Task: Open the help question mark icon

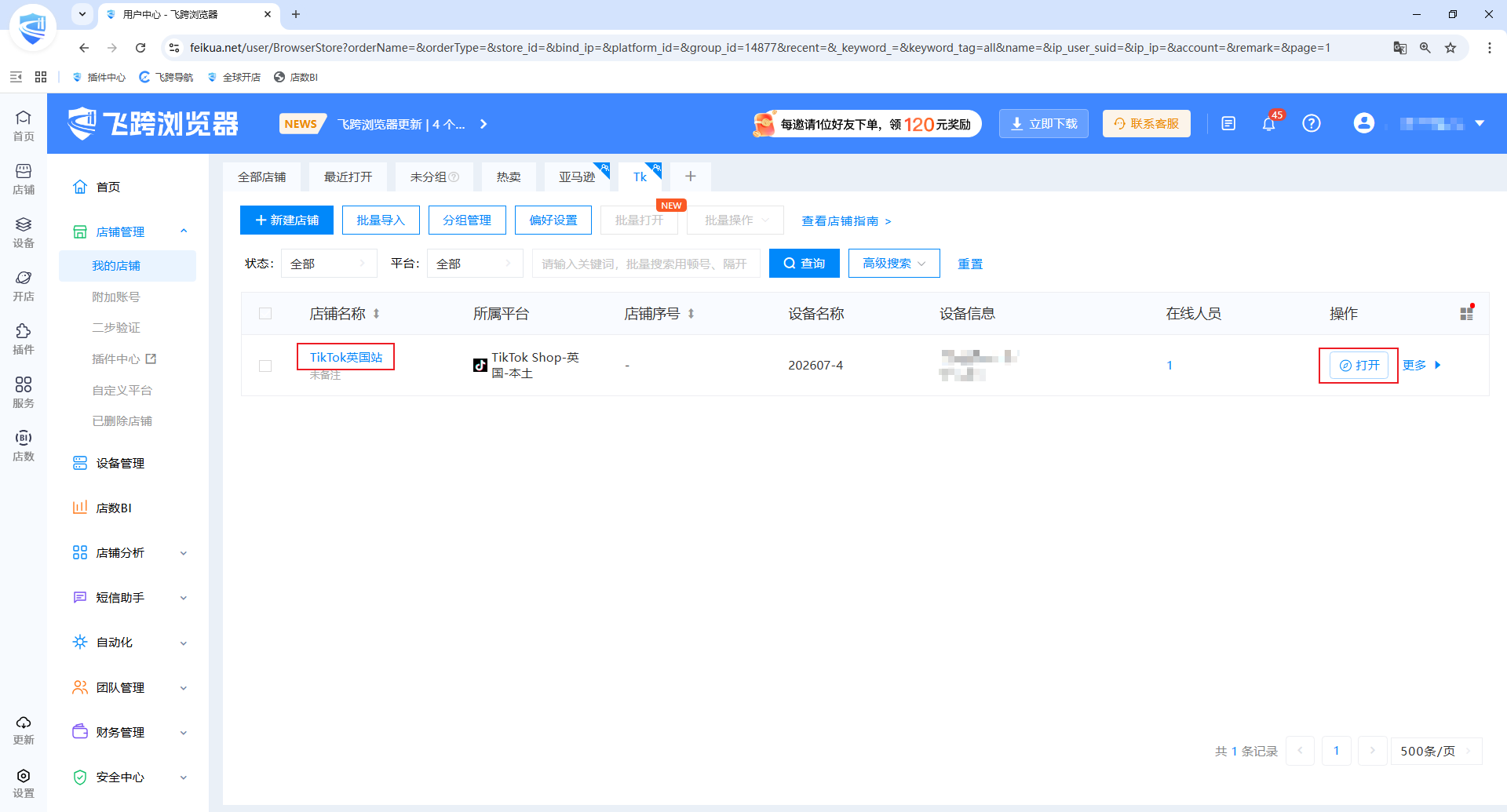Action: (1312, 124)
